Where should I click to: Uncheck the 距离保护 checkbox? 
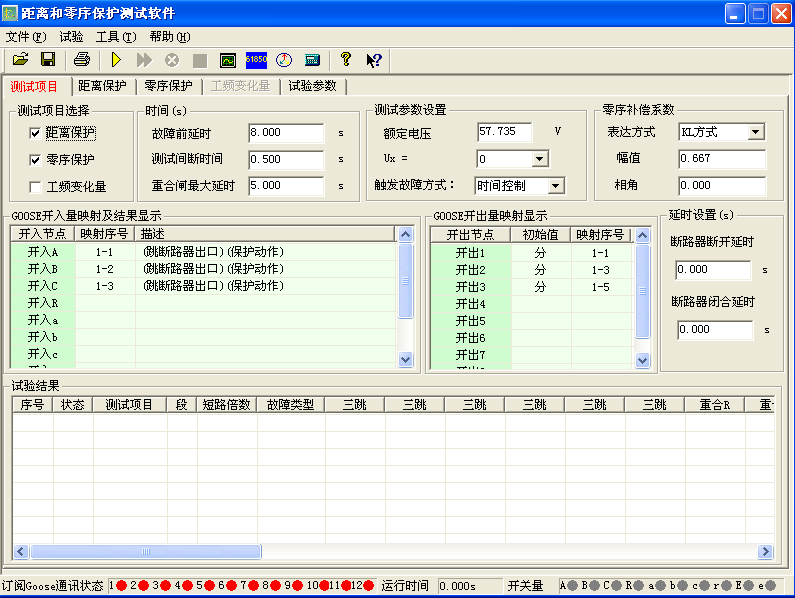coord(36,132)
